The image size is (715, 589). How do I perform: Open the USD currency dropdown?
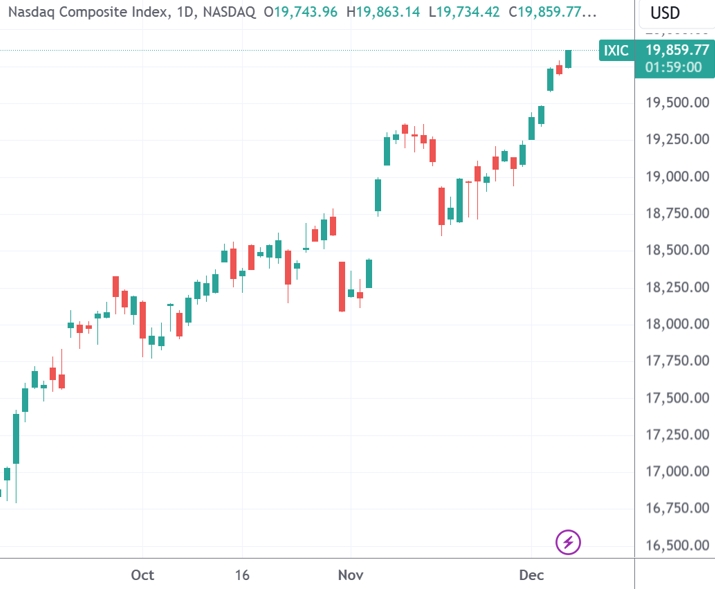tap(665, 13)
